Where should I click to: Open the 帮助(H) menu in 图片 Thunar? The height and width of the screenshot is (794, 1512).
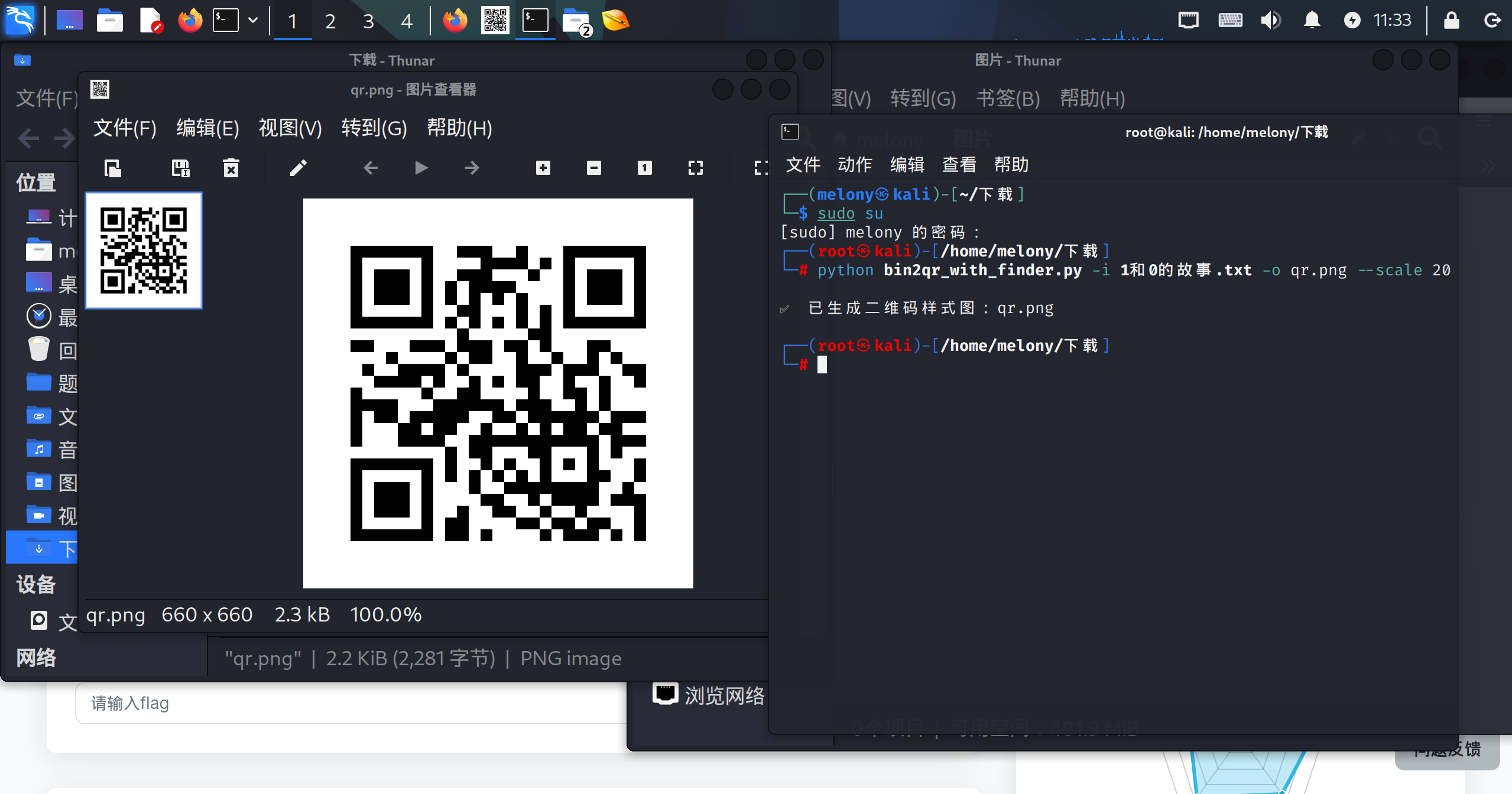(1092, 98)
